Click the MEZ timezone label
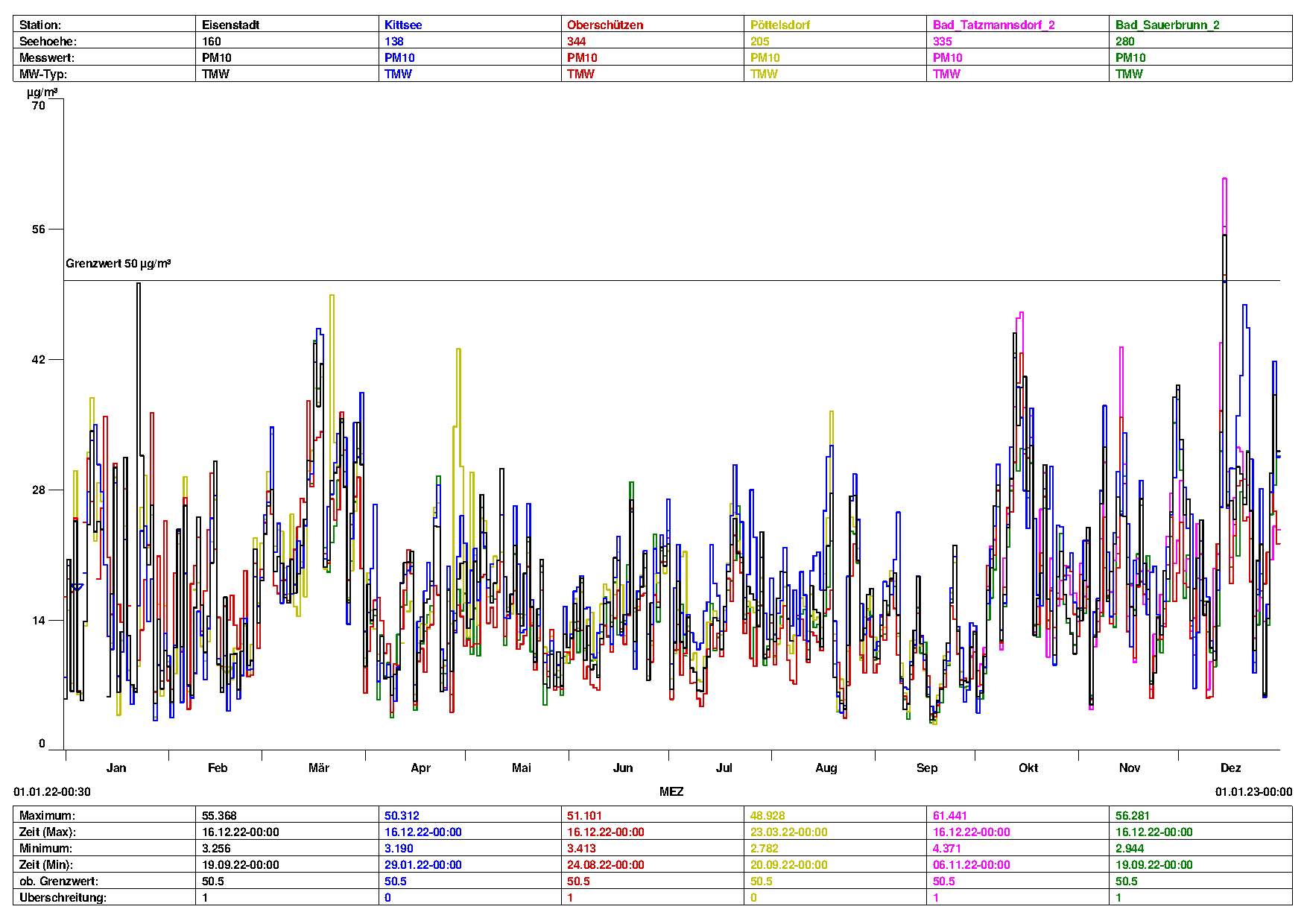 click(x=671, y=791)
